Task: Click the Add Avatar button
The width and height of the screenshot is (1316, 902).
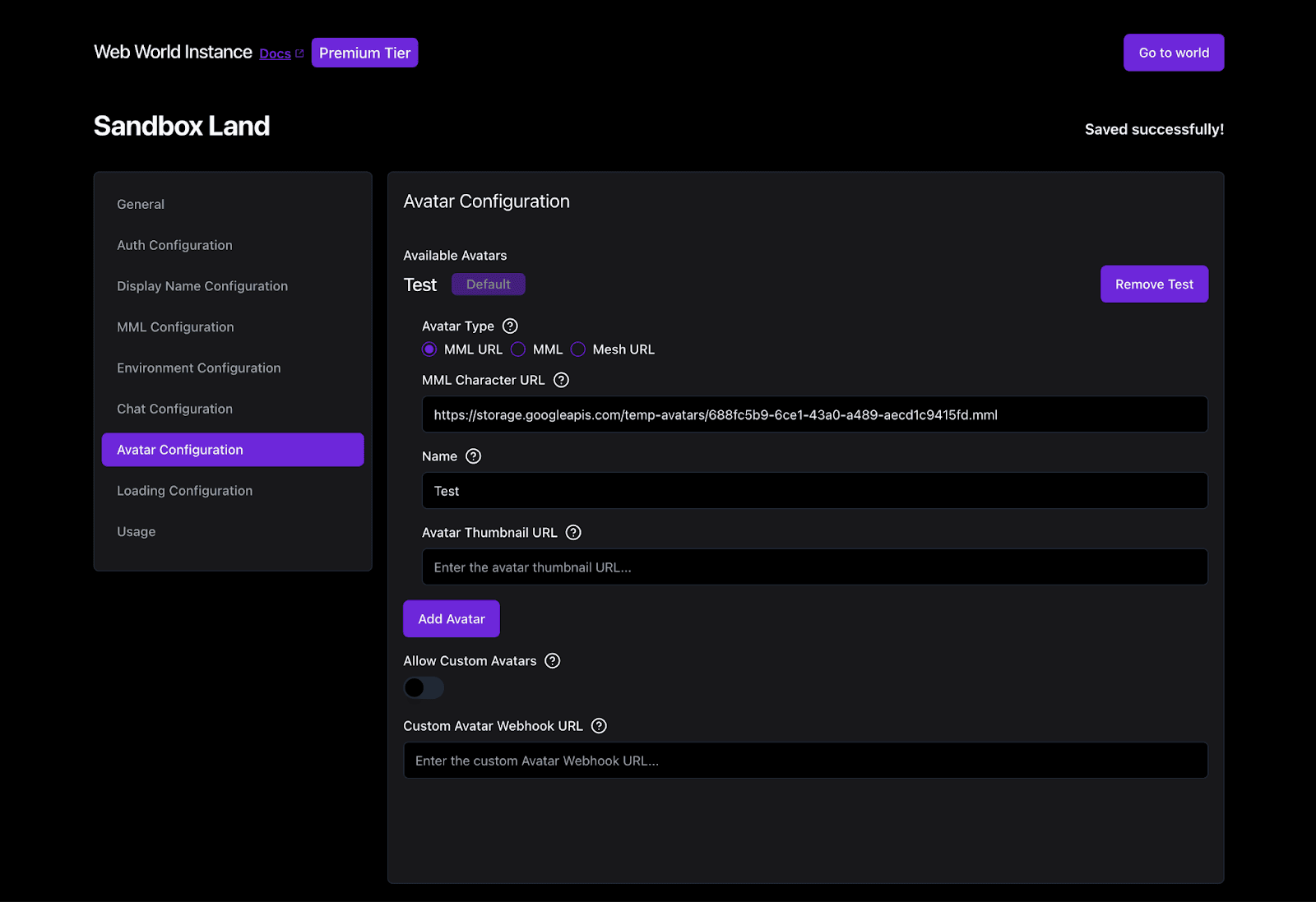Action: (451, 619)
